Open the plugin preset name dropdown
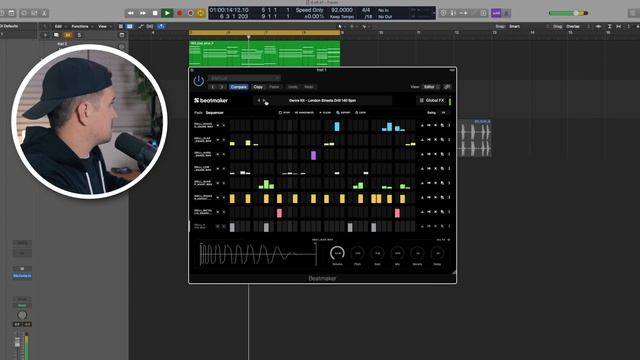The image size is (640, 360). coord(244,78)
